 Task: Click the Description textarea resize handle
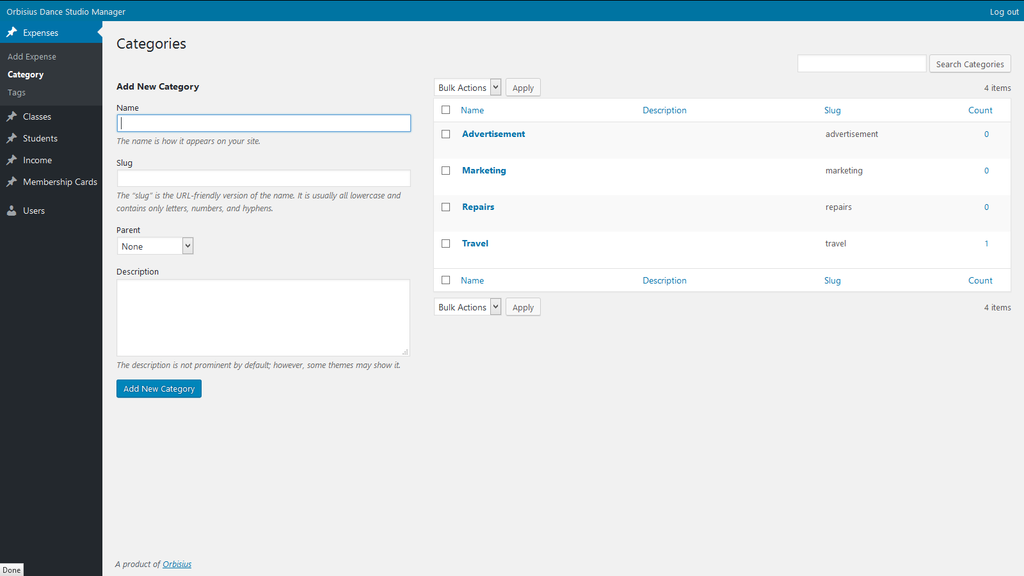[x=405, y=352]
